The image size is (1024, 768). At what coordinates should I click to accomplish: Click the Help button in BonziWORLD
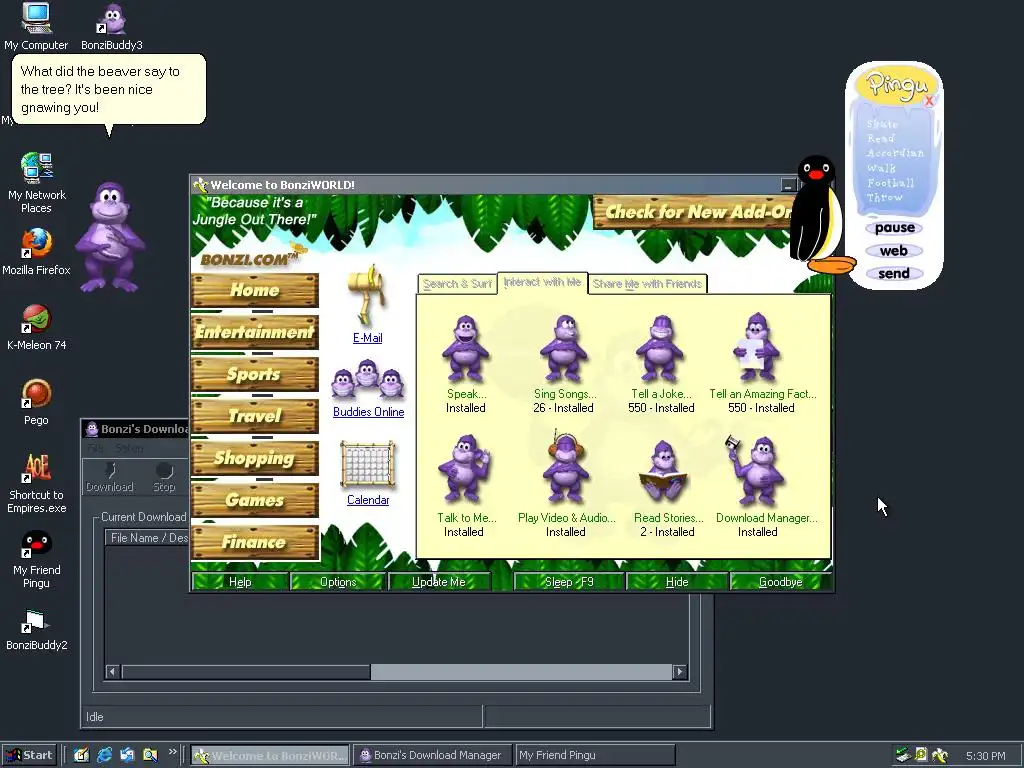click(240, 582)
